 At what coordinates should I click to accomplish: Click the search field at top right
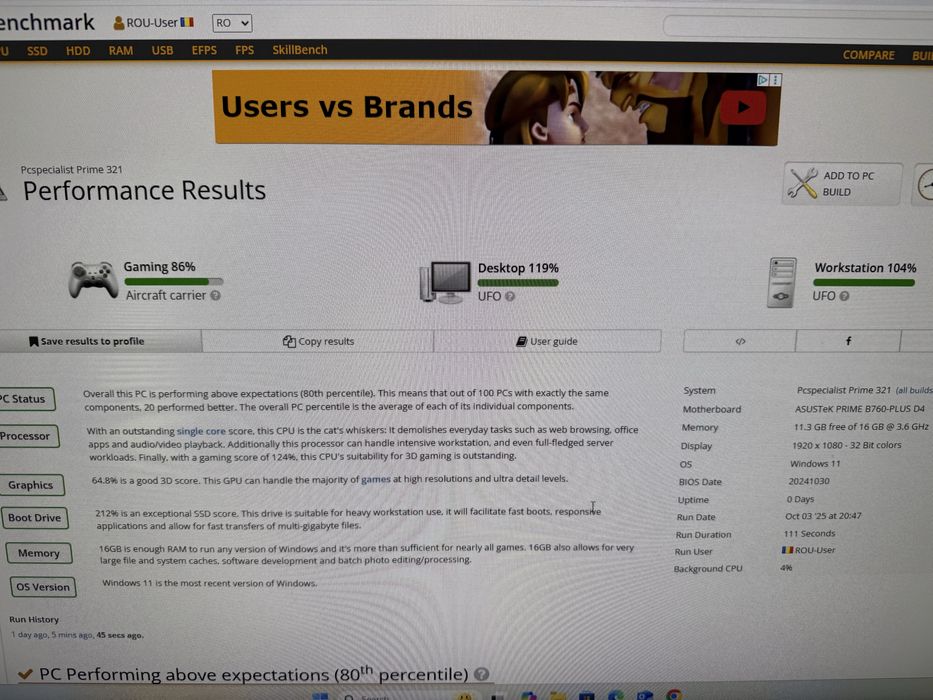(x=797, y=27)
